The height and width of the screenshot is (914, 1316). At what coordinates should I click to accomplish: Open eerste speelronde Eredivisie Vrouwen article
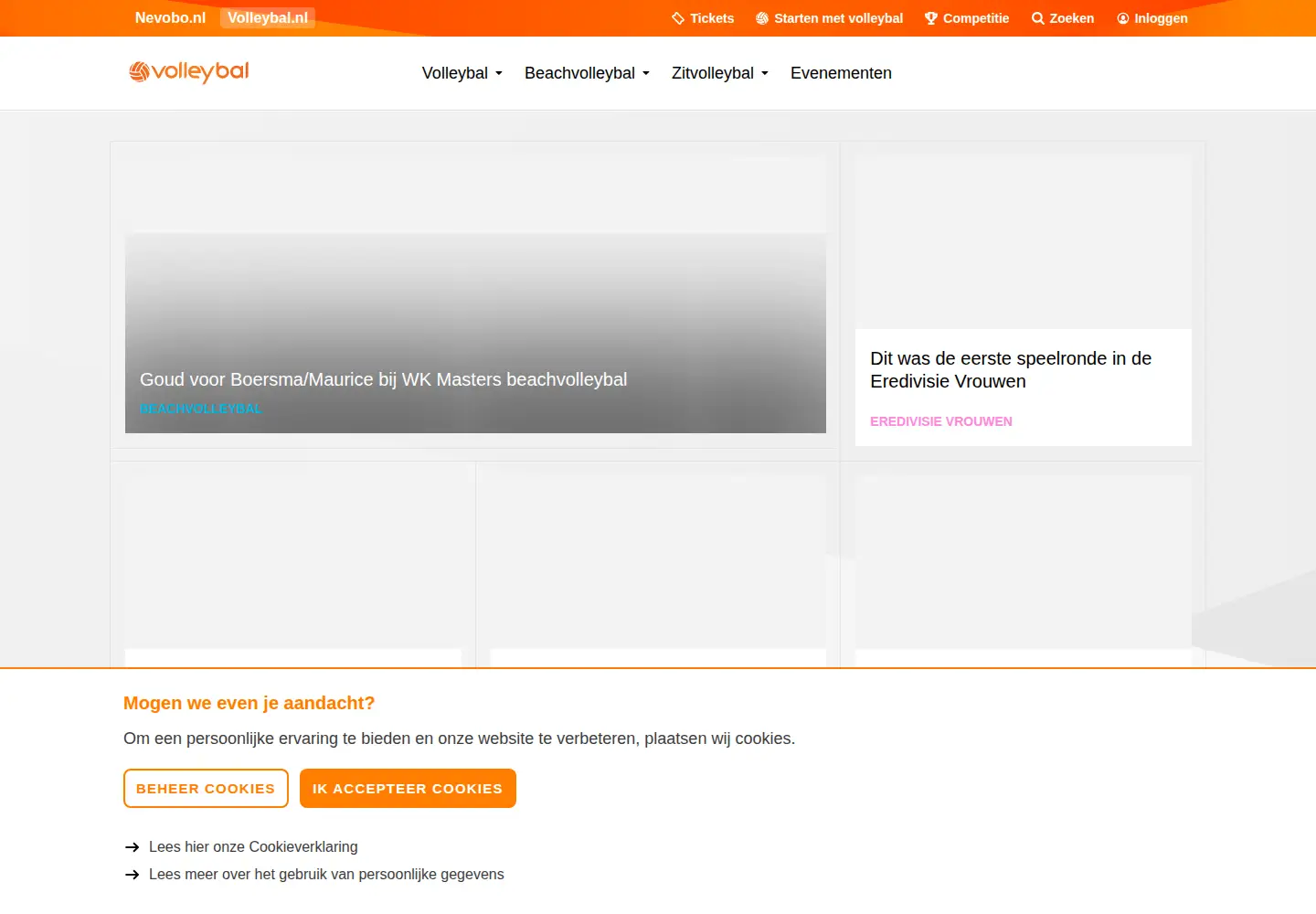[1011, 370]
